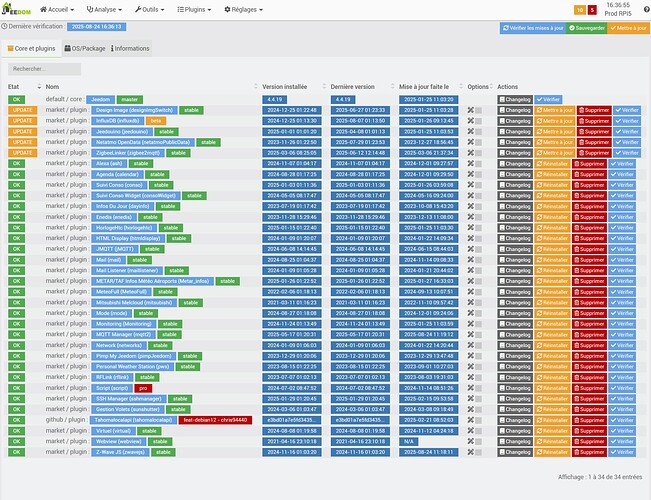The height and width of the screenshot is (500, 651).
Task: Click the Dernière vérification date badge
Action: pyautogui.click(x=96, y=27)
